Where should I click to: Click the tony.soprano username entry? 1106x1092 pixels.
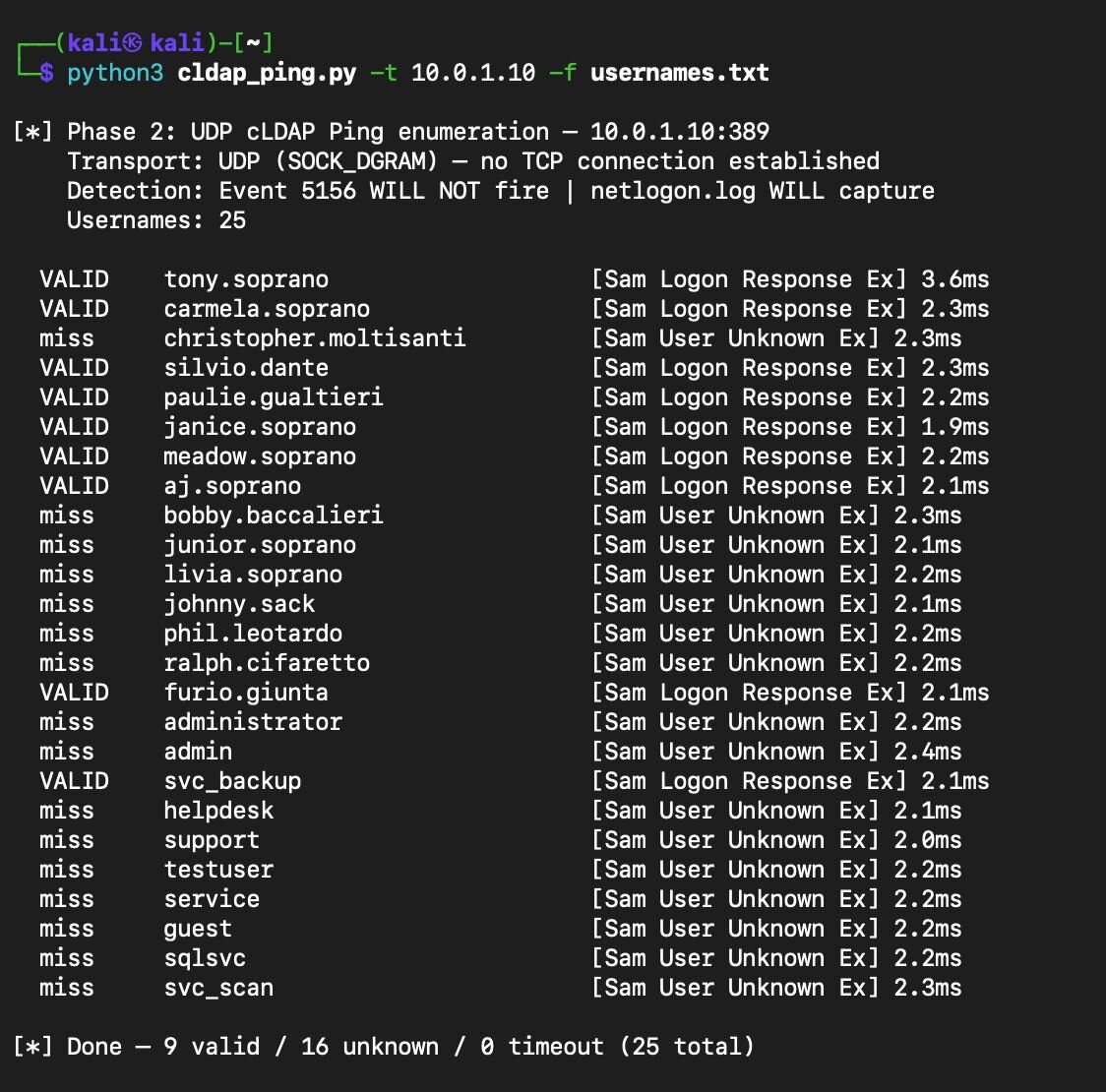click(x=246, y=280)
